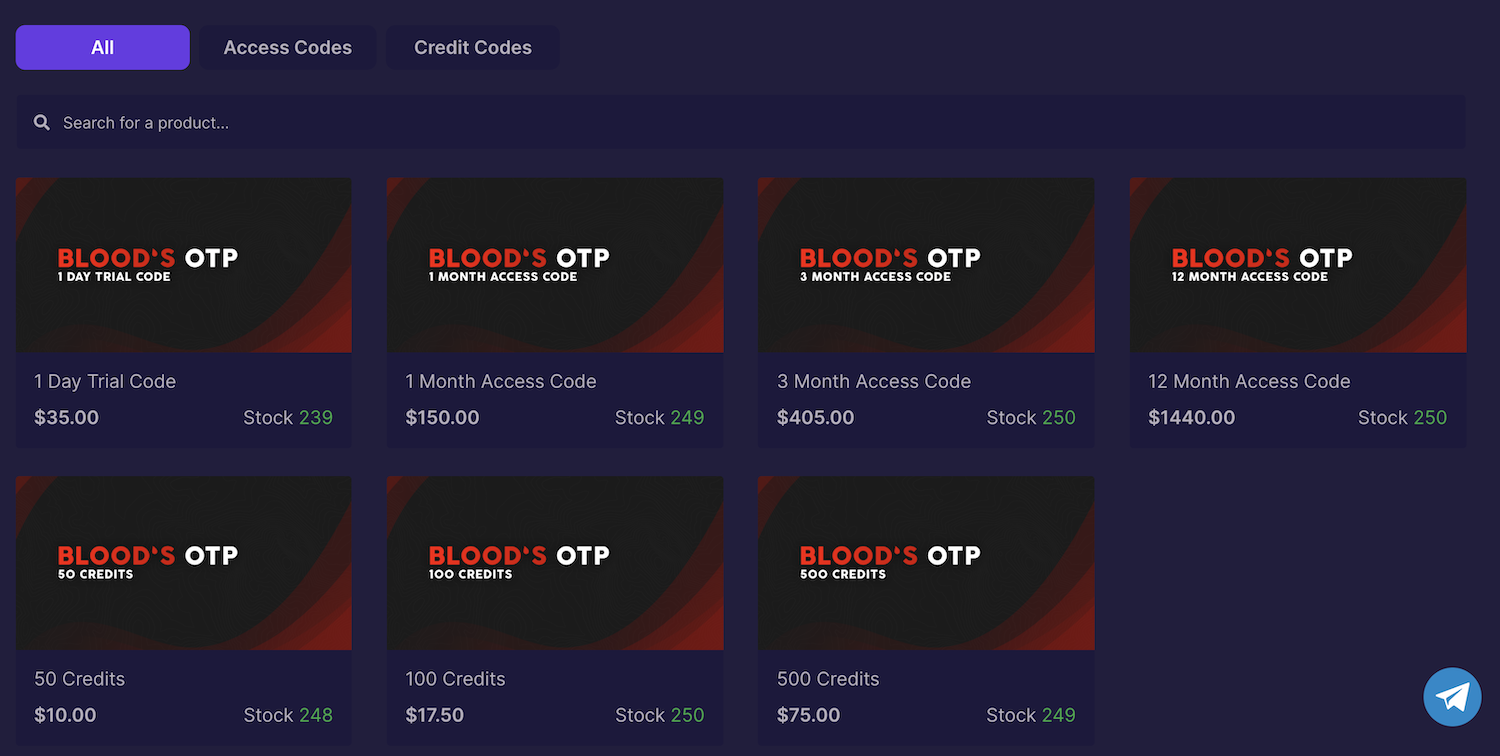Open the 1 Day Trial Code banner image
Image resolution: width=1500 pixels, height=756 pixels.
184,265
